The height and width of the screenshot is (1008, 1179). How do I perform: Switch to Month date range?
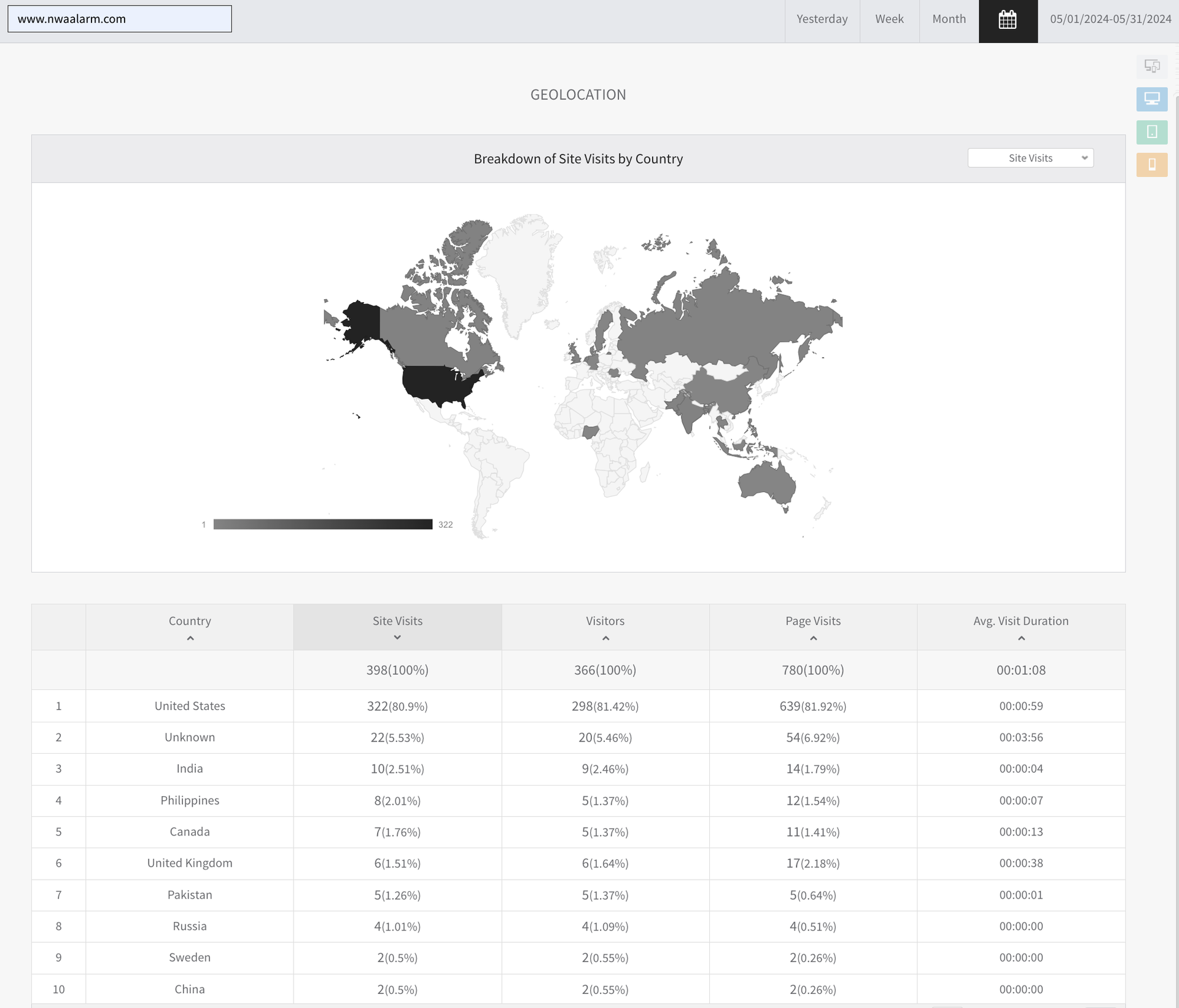(x=948, y=20)
